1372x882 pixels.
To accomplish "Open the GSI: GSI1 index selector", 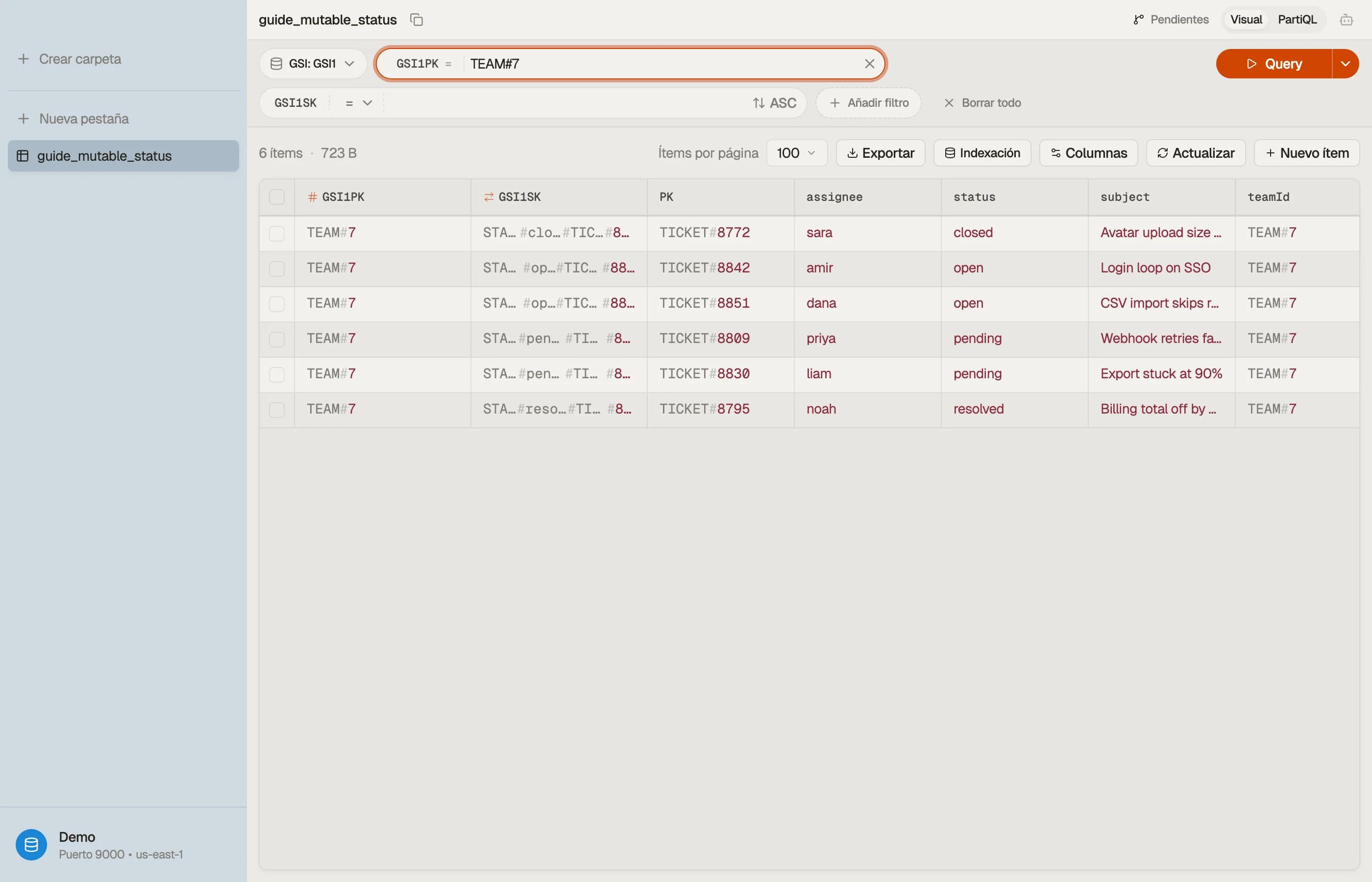I will click(x=313, y=64).
